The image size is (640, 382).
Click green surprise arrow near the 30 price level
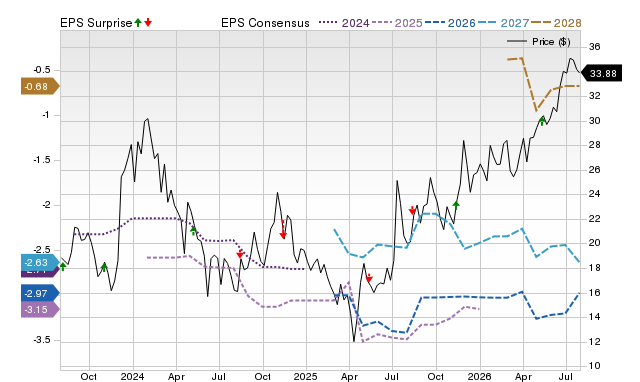[x=542, y=120]
